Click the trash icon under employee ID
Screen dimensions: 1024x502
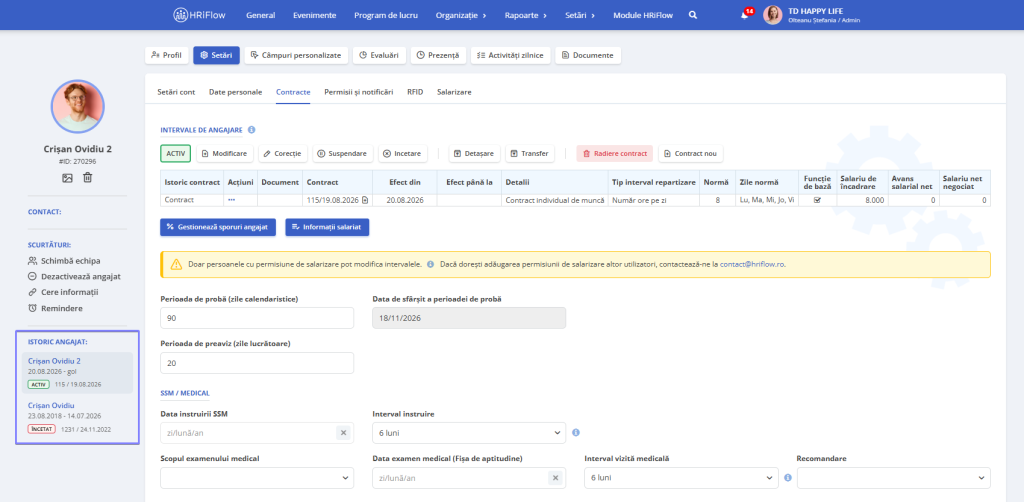click(x=88, y=178)
